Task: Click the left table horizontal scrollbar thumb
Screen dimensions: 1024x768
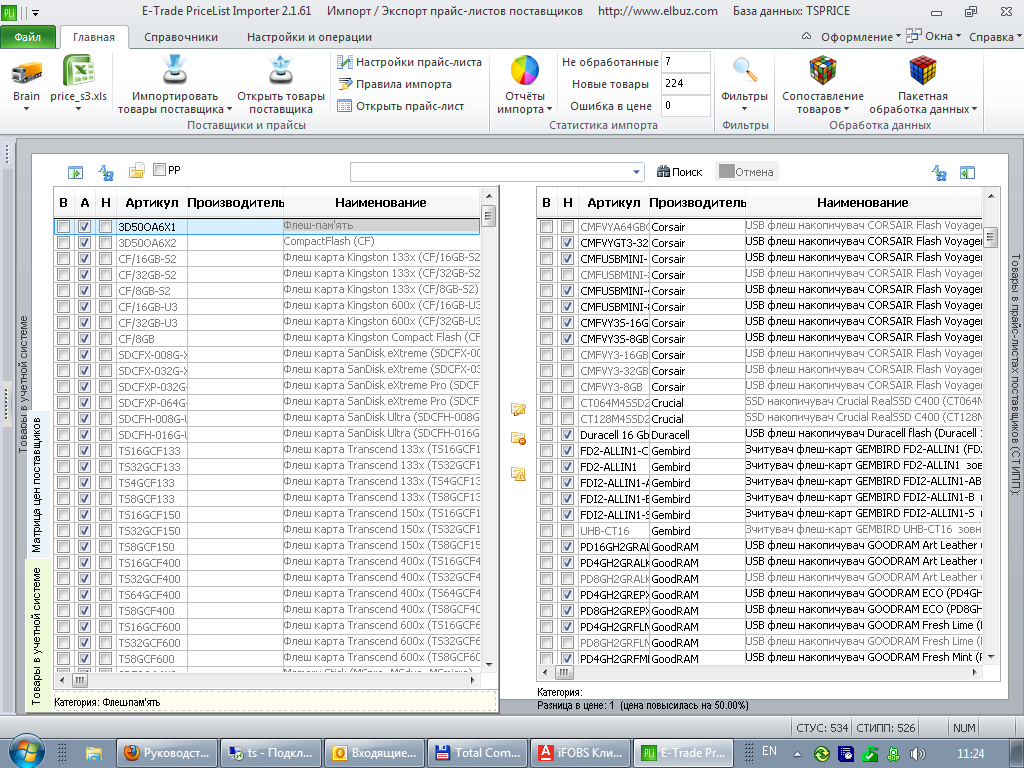Action: point(80,680)
